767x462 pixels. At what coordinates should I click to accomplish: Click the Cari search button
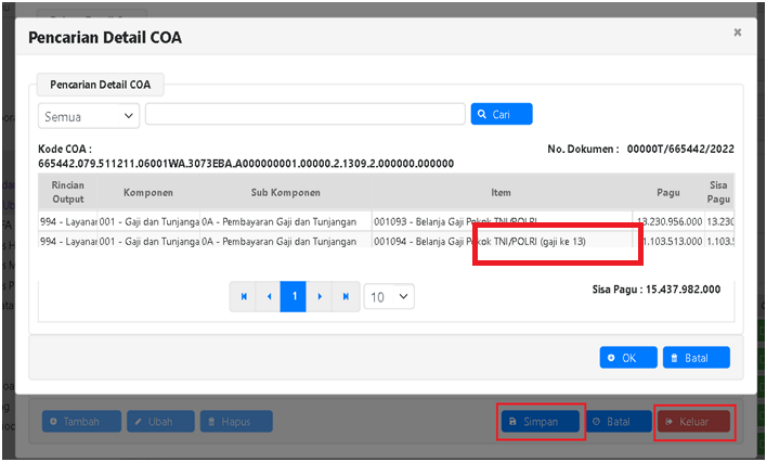[501, 115]
